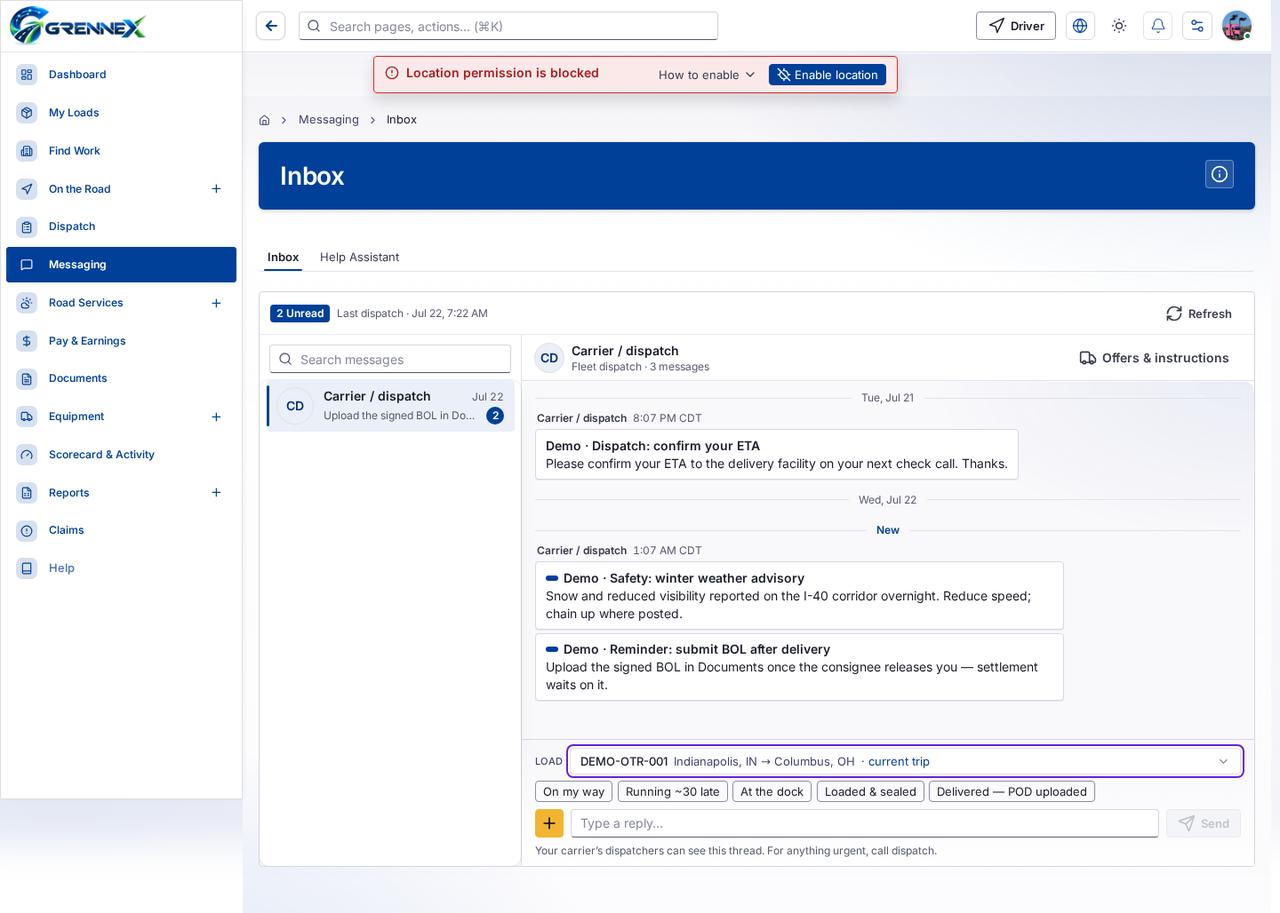Choose Delivered — POD uploaded quick reply

point(1012,792)
